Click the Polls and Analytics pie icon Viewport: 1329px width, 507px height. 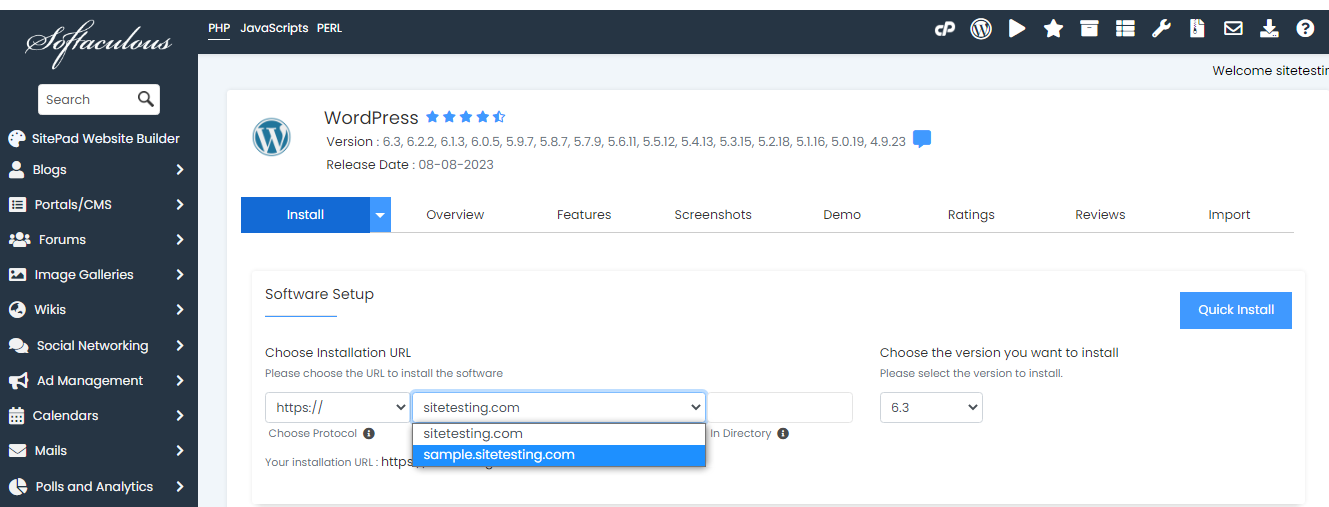tap(17, 487)
